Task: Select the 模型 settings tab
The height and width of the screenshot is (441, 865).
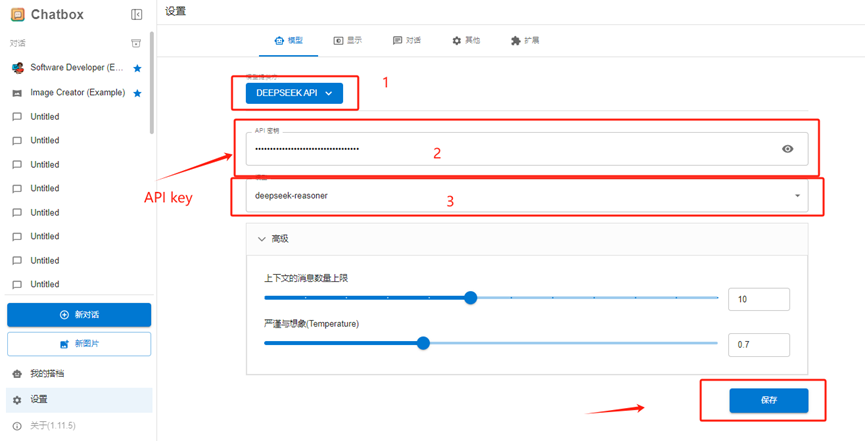Action: [289, 40]
